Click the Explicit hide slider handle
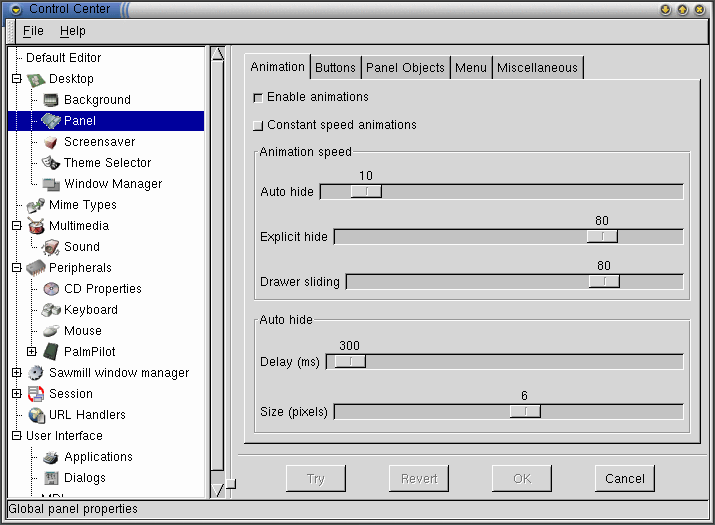This screenshot has width=715, height=525. [x=602, y=236]
